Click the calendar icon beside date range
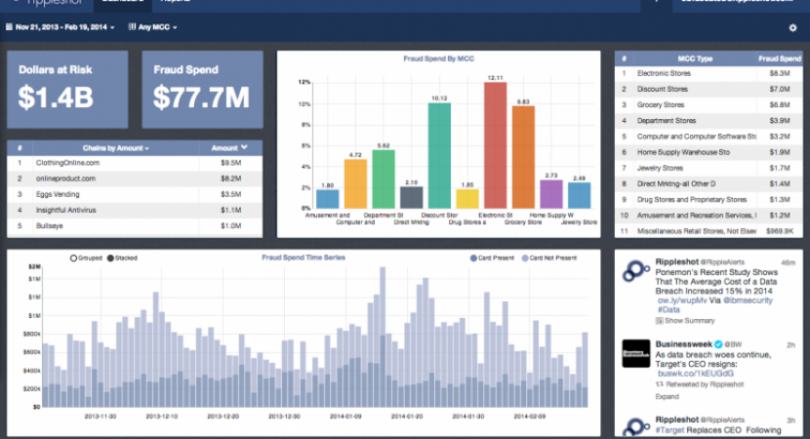 (9, 27)
